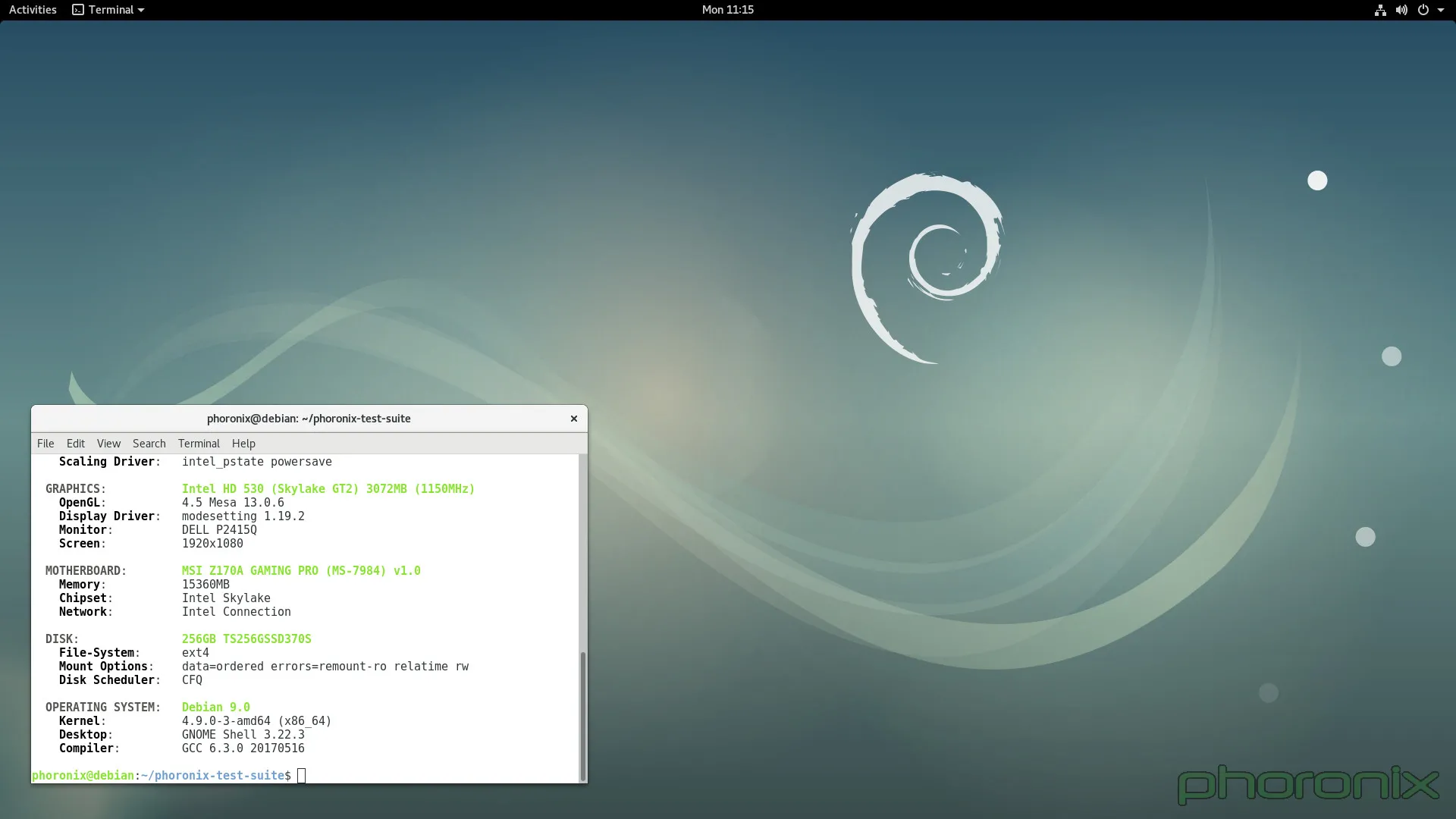Open the File menu in terminal
This screenshot has width=1456, height=819.
45,444
